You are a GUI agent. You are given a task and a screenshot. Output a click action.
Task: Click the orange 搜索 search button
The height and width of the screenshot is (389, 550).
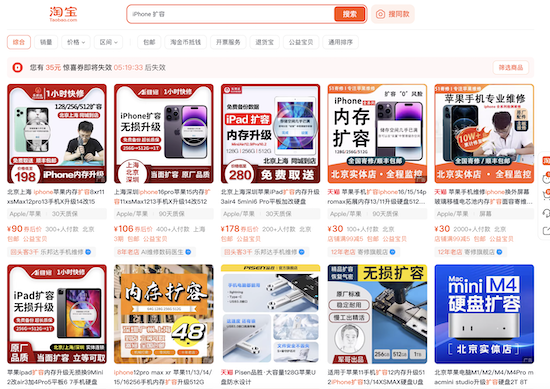[x=349, y=14]
